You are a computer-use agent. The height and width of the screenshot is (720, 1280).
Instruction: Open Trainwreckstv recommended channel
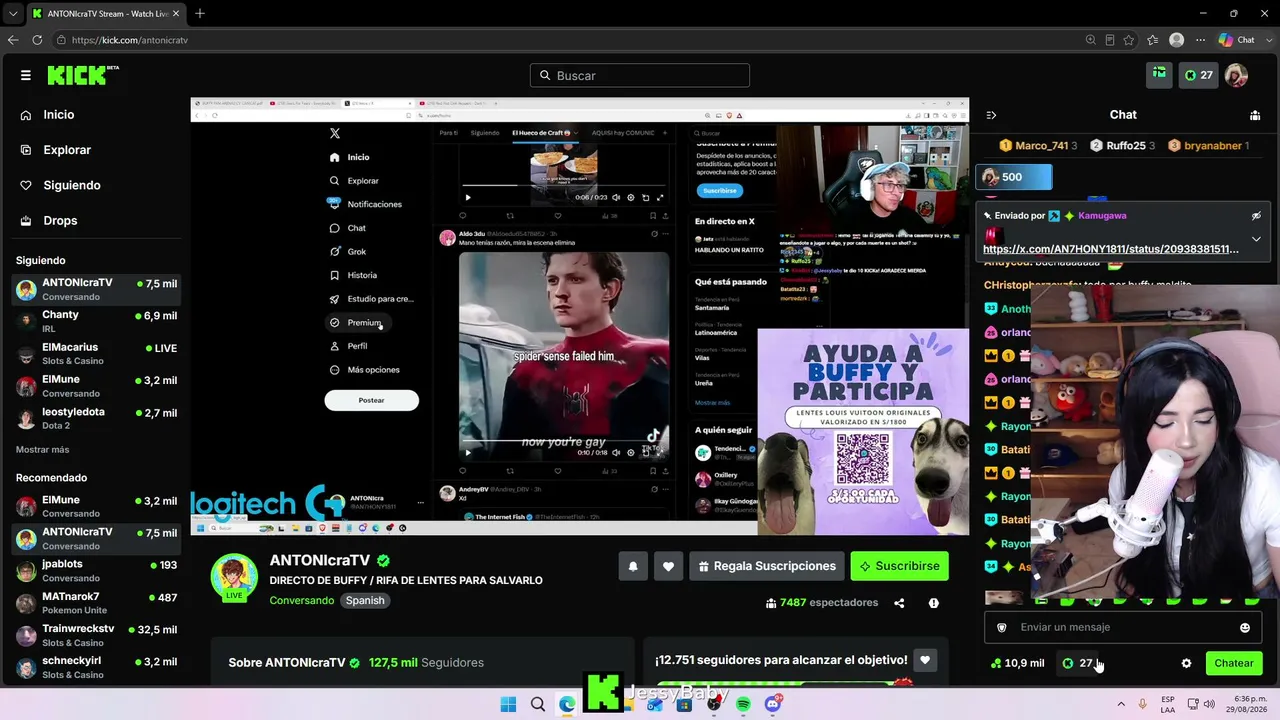(97, 635)
